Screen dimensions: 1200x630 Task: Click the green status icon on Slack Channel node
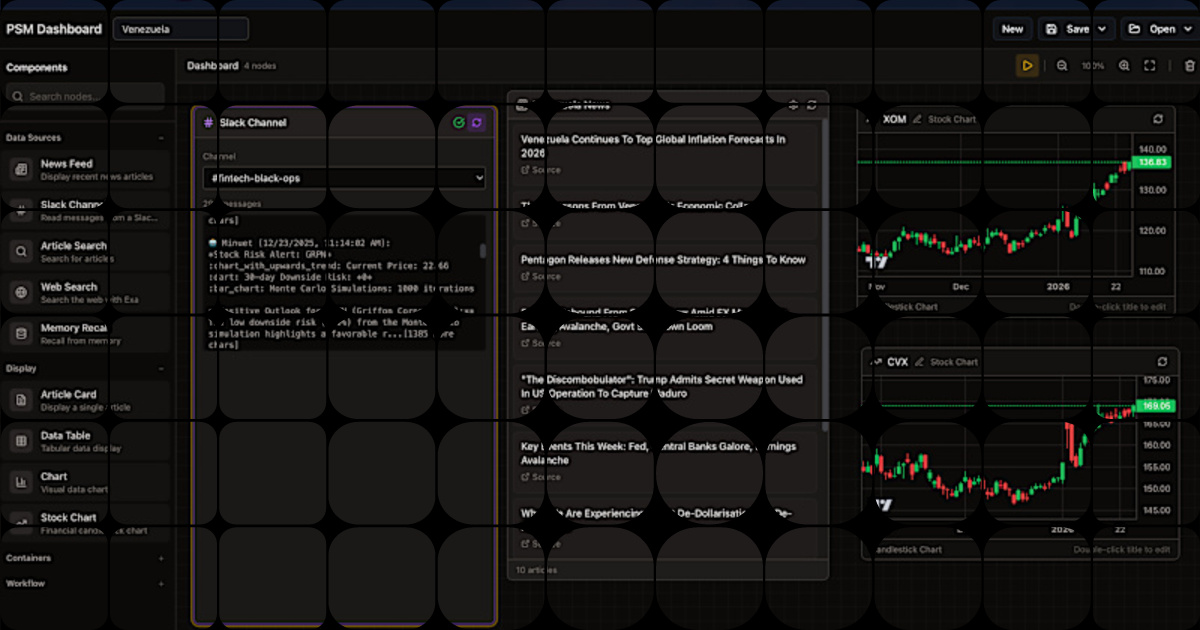(x=458, y=122)
